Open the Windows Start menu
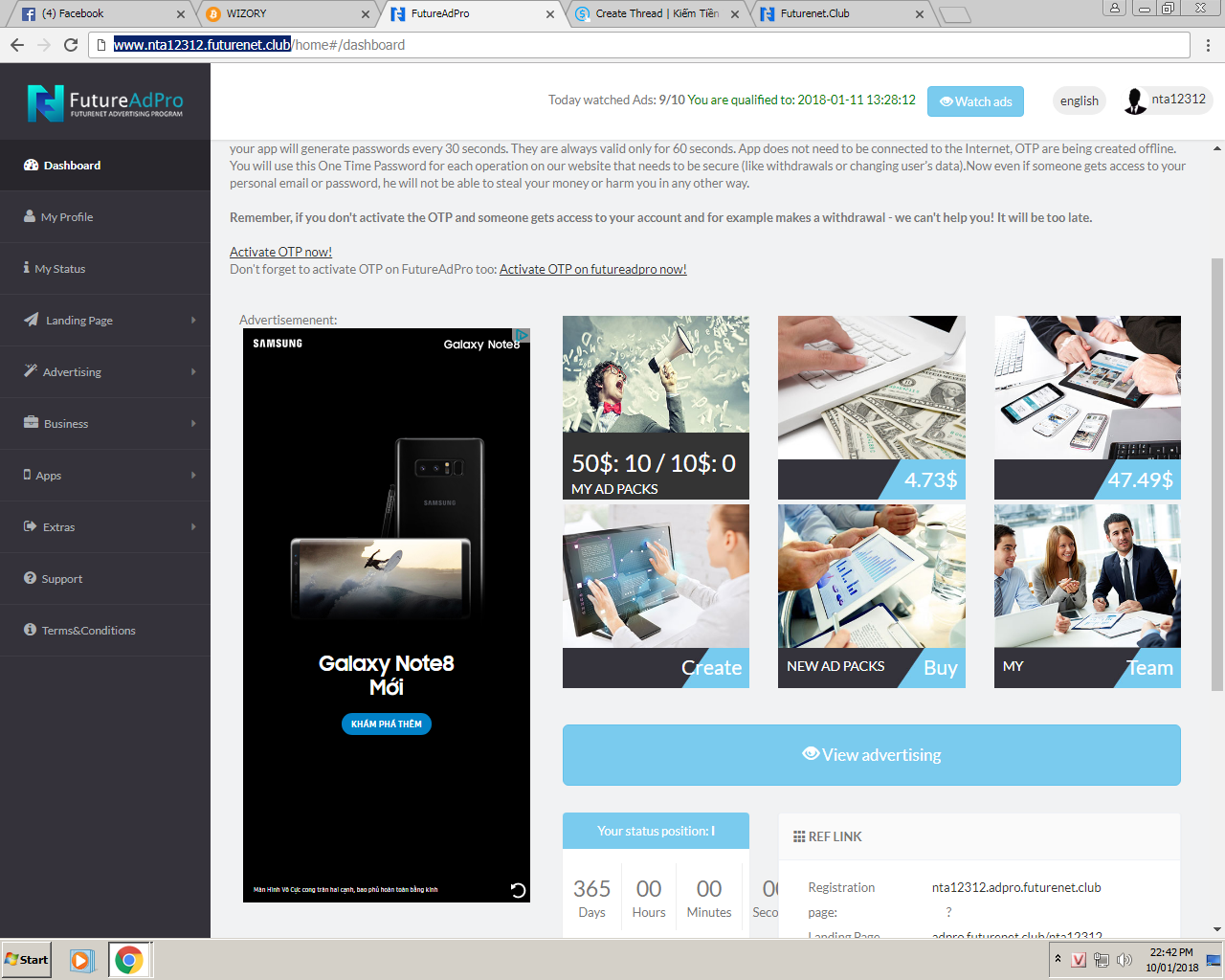Viewport: 1225px width, 980px height. [x=27, y=960]
